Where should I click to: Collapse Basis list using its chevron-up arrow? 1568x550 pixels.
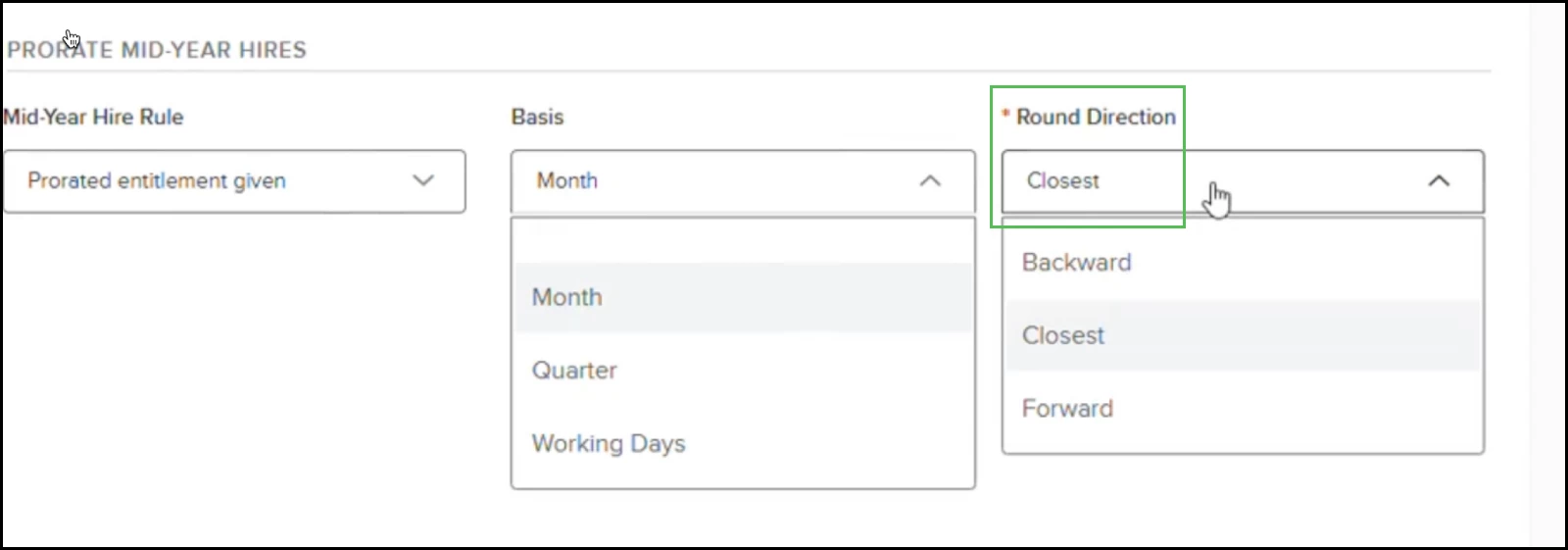[930, 180]
